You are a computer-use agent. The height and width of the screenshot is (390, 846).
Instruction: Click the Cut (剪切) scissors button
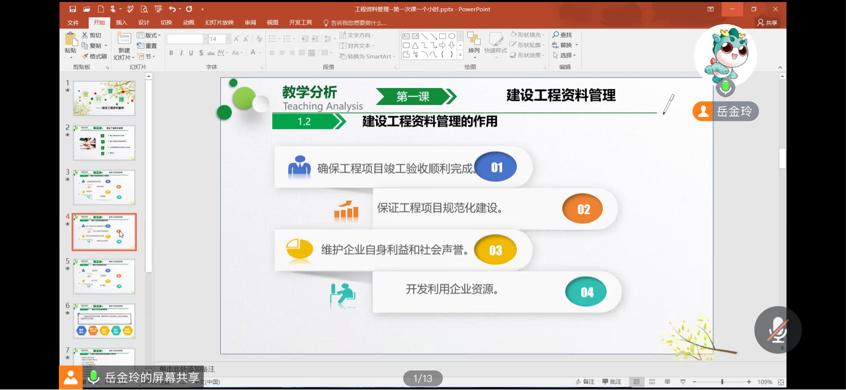(x=91, y=35)
